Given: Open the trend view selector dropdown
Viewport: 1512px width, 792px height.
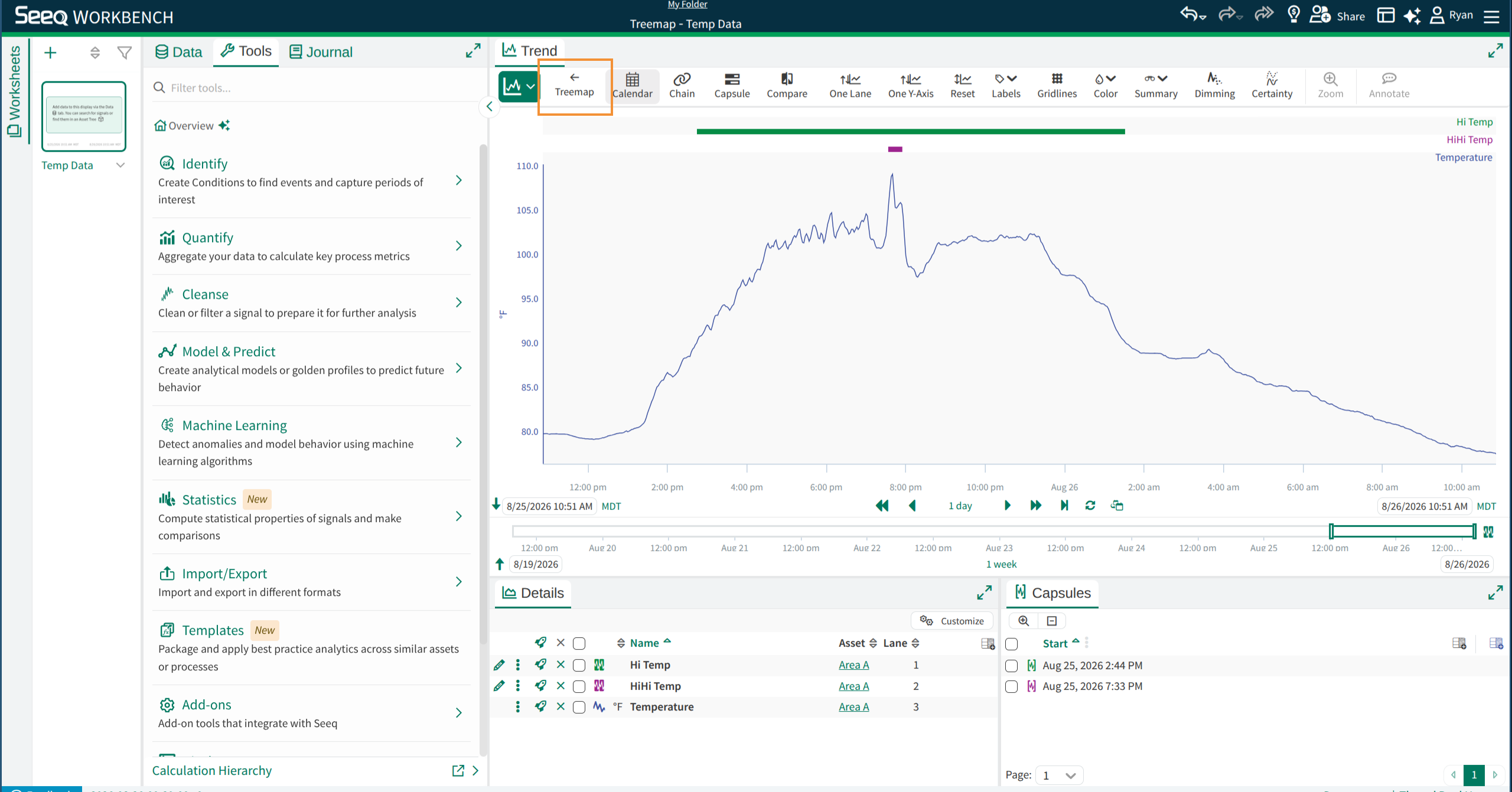Looking at the screenshot, I should [x=518, y=86].
